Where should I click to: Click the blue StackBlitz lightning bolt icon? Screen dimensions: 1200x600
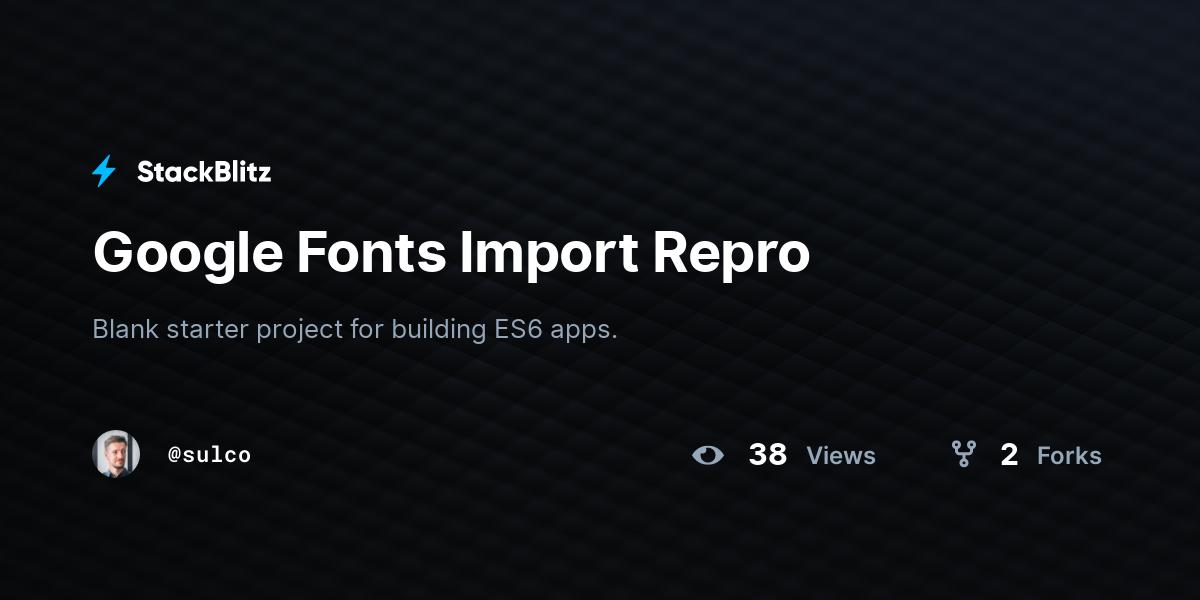coord(104,171)
